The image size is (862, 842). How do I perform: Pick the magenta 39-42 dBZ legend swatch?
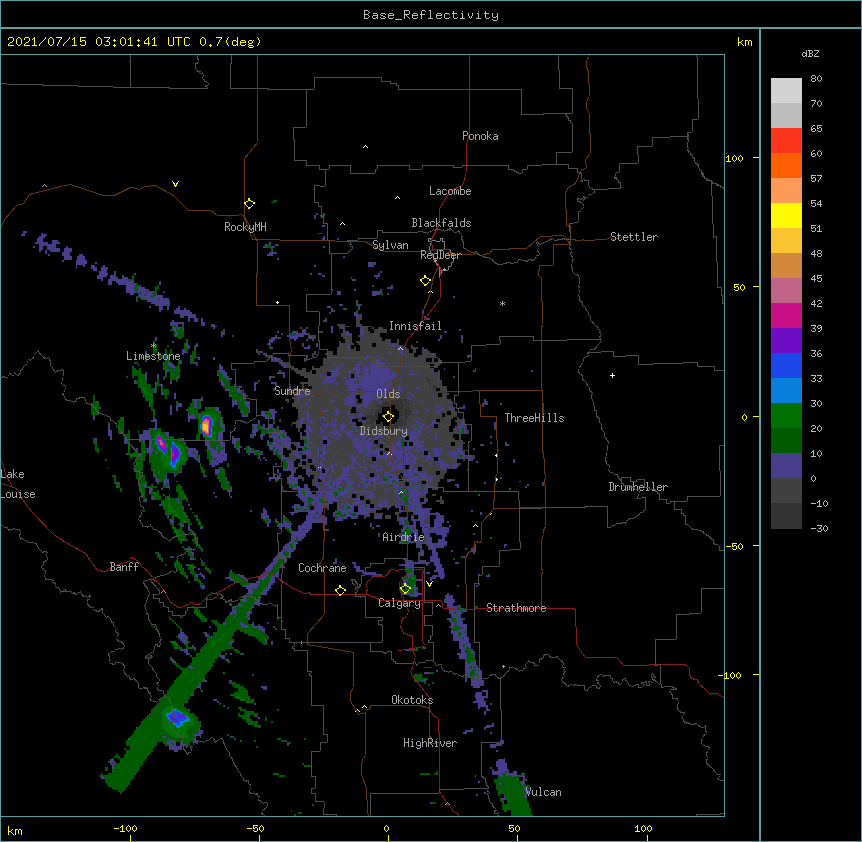(786, 315)
